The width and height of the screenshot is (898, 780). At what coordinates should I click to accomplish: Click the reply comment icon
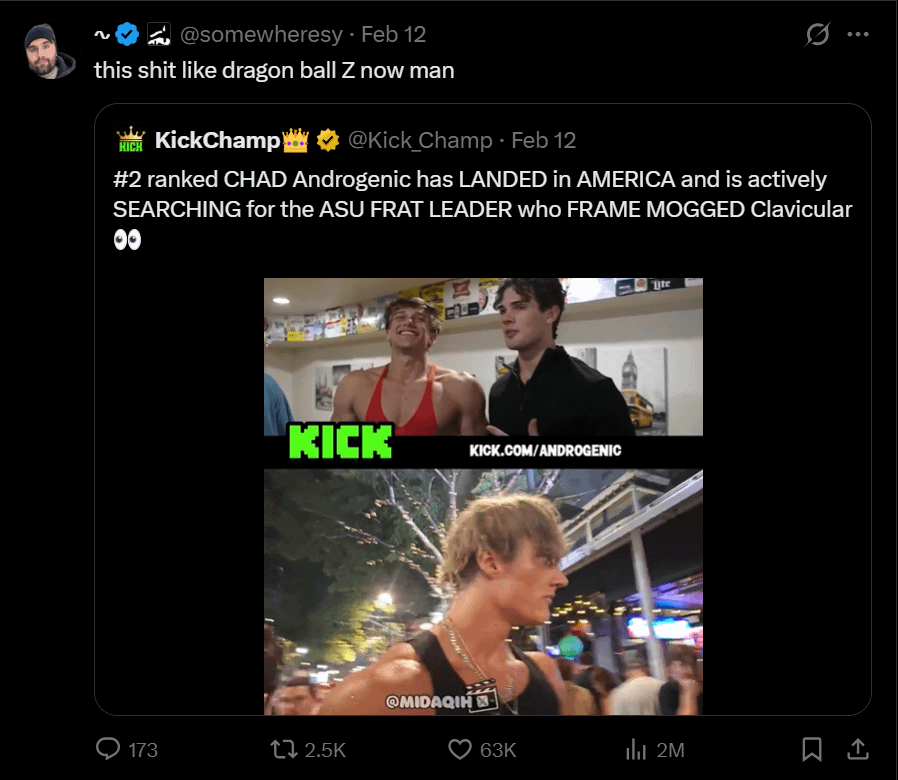tap(109, 748)
